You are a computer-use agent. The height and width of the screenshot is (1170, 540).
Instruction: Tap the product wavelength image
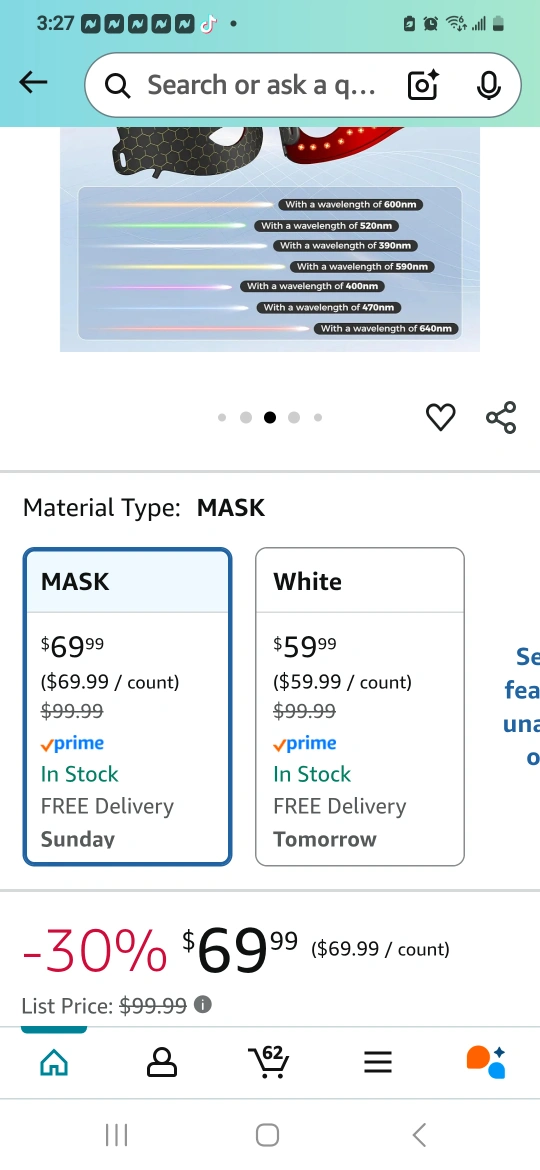point(269,239)
